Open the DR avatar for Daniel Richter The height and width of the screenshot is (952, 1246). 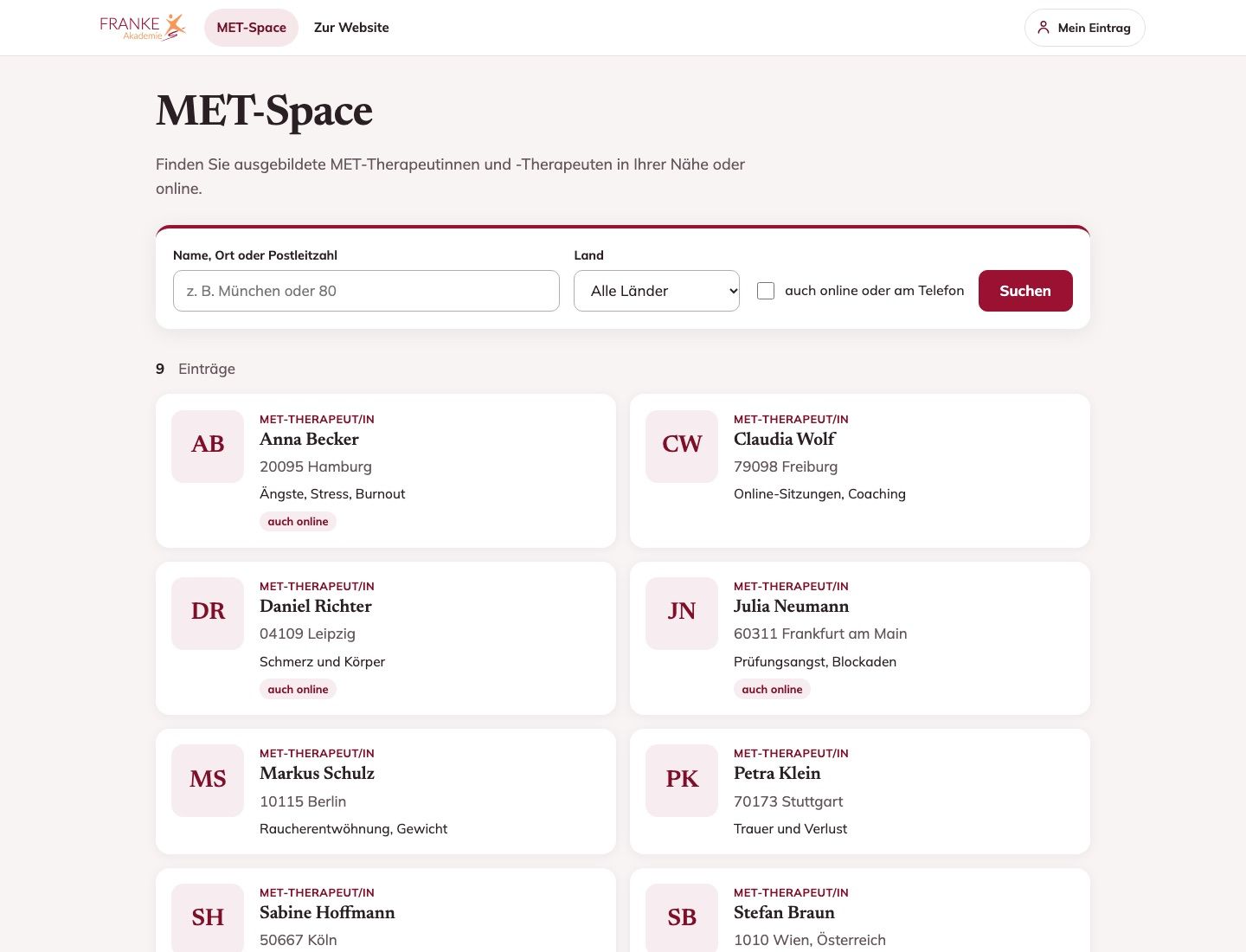[x=208, y=614]
